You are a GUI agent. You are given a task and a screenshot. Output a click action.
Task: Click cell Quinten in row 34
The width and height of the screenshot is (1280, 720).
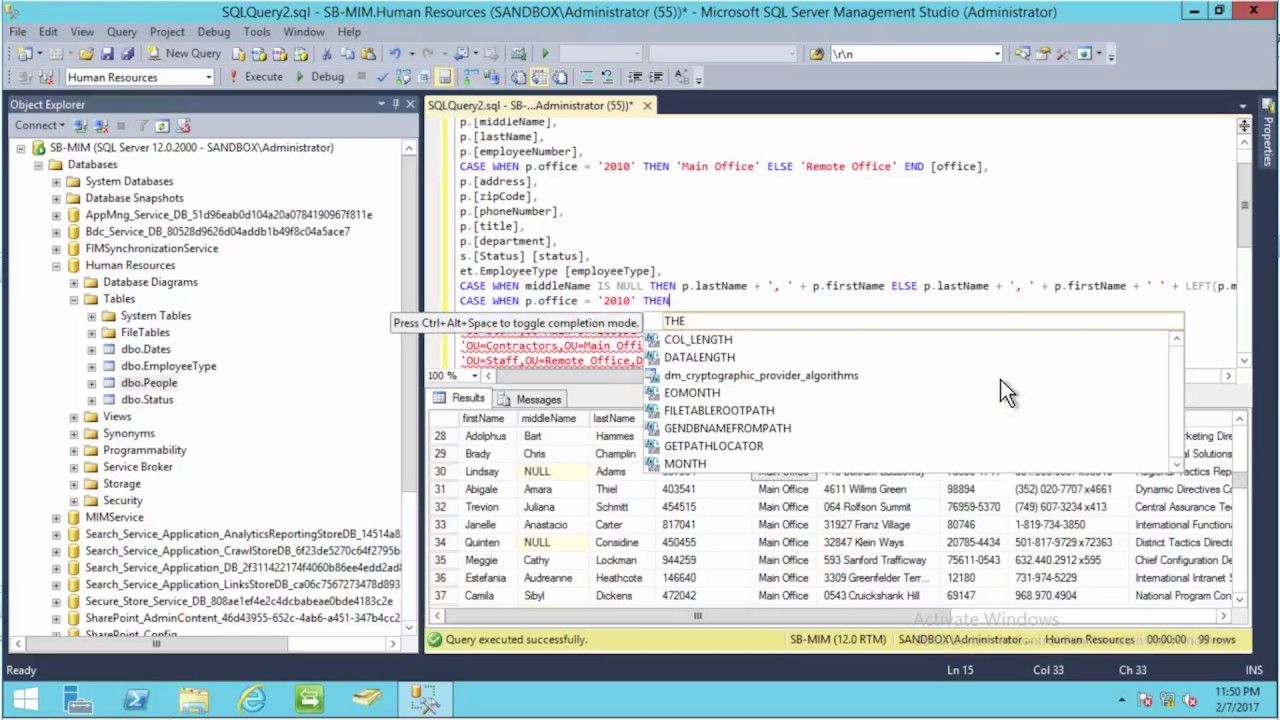(x=487, y=542)
